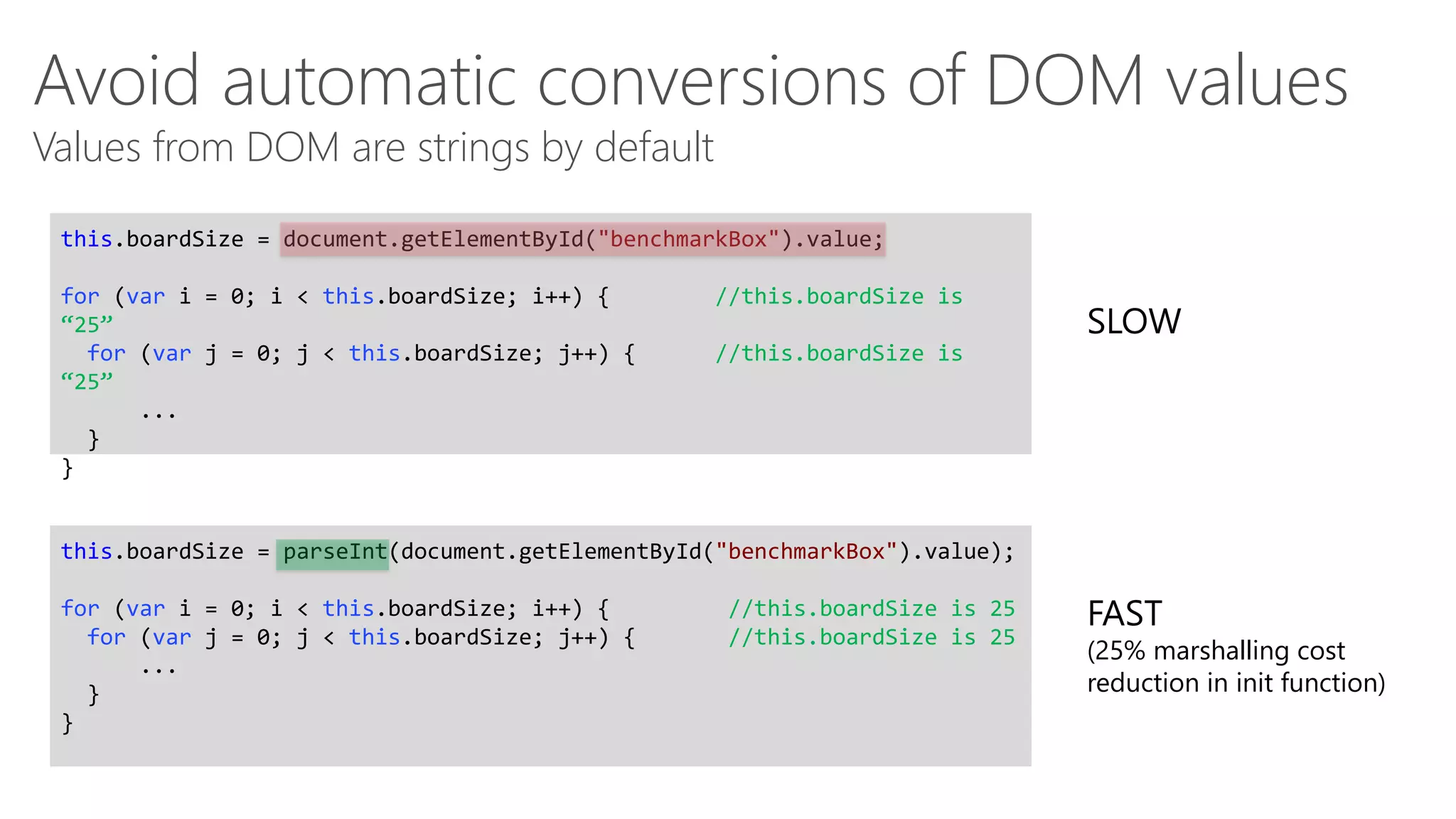This screenshot has height=819, width=1456.
Task: Click the FAST label
Action: coord(1125,613)
